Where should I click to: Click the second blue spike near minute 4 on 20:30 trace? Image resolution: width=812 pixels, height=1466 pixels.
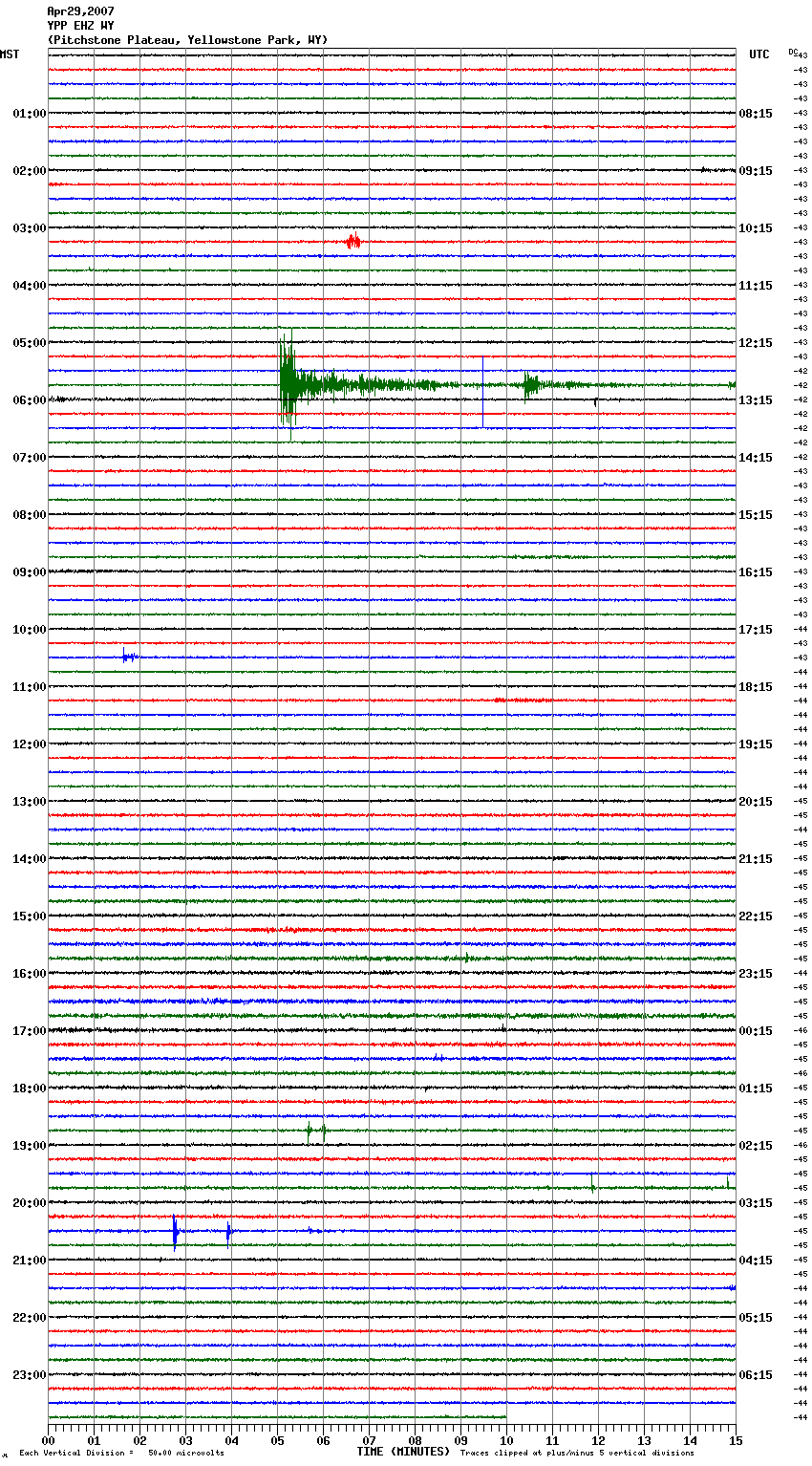pos(228,1233)
